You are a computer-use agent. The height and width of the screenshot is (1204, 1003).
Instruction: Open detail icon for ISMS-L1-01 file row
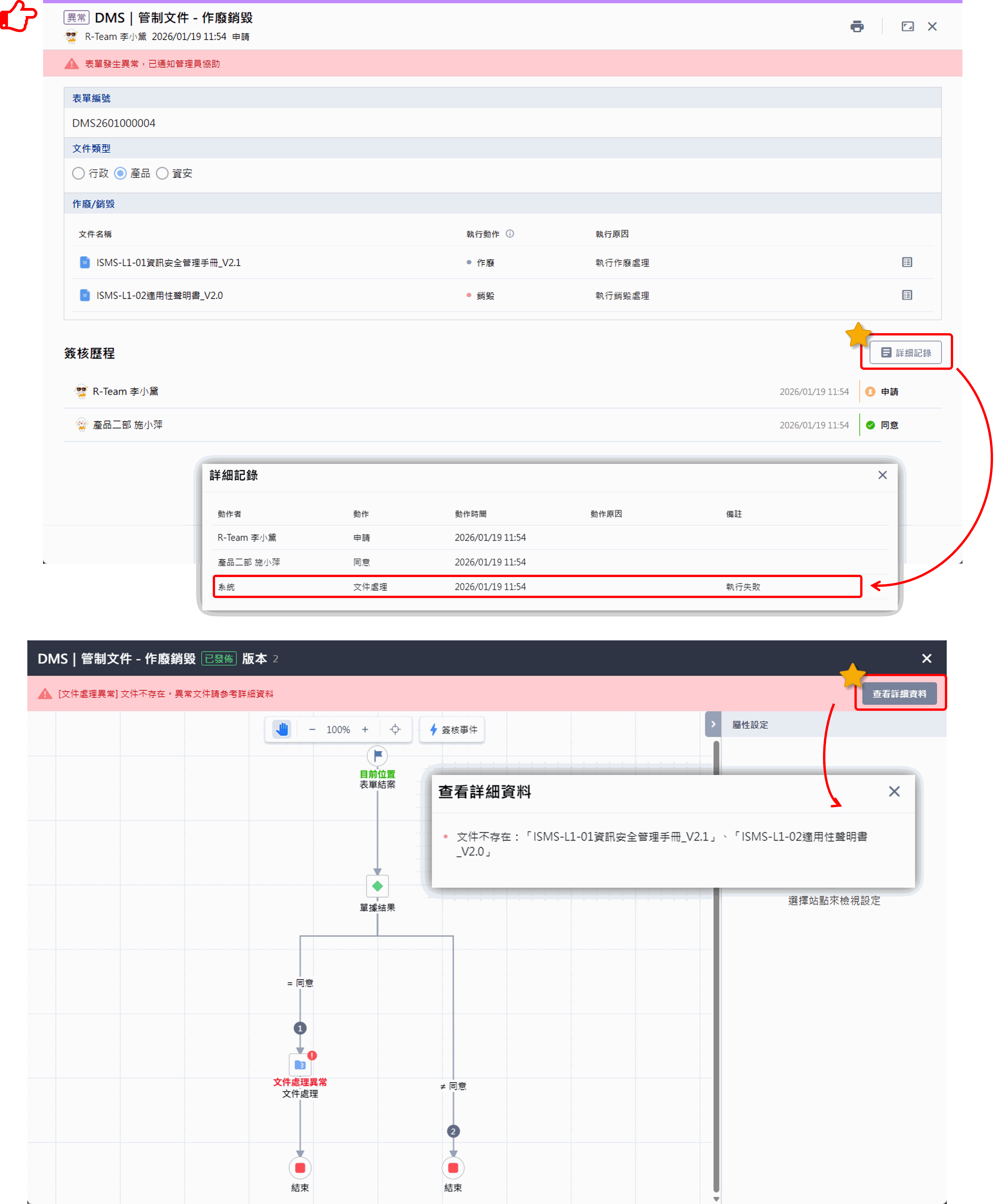tap(907, 262)
